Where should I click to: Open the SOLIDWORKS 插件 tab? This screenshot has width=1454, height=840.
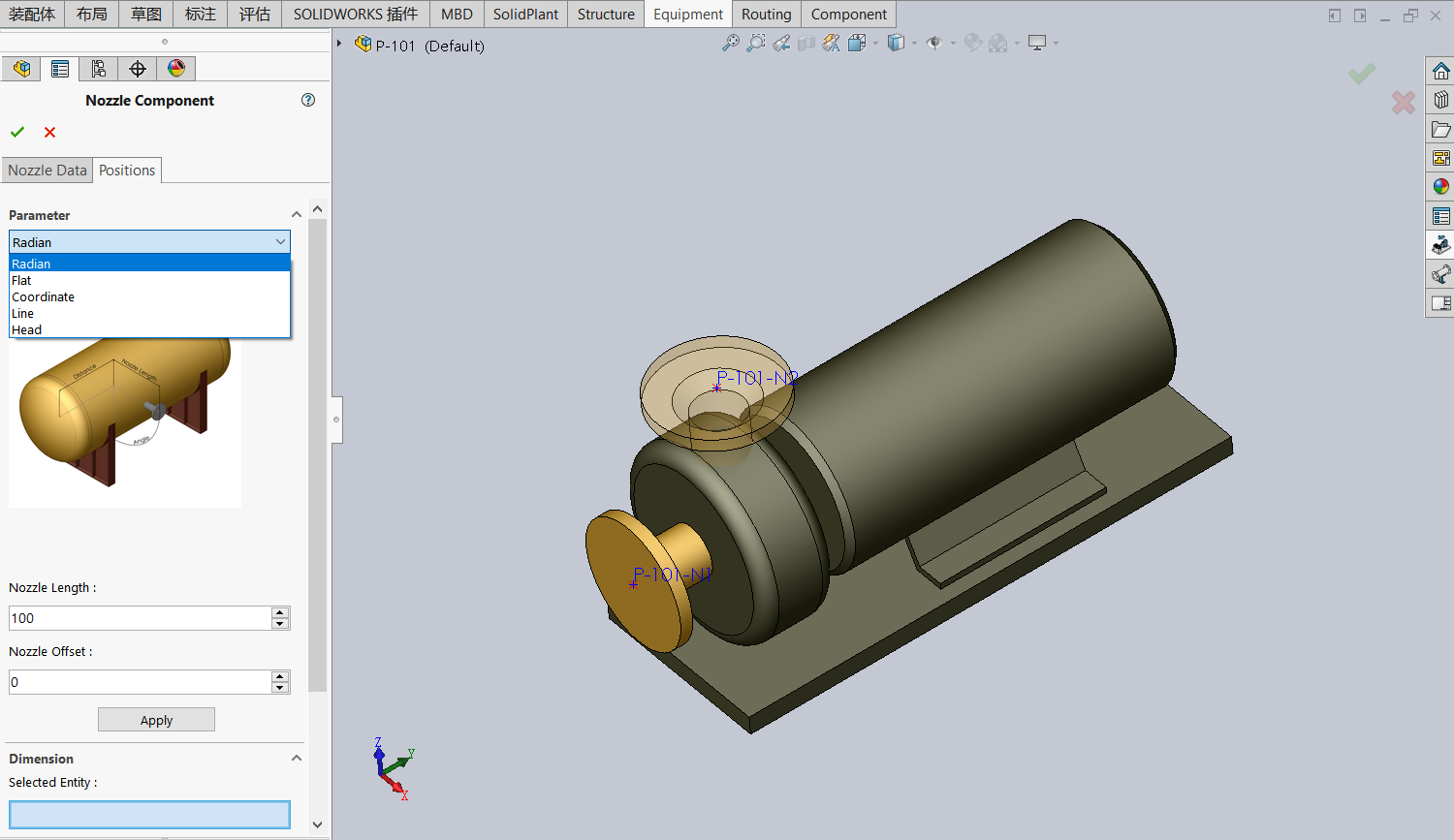pos(356,14)
